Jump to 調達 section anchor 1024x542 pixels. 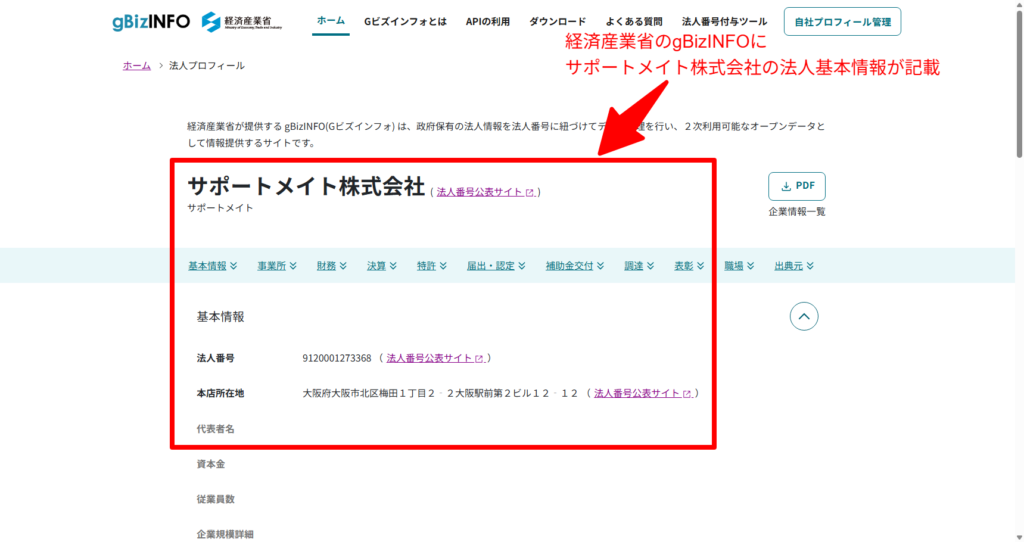pos(639,266)
